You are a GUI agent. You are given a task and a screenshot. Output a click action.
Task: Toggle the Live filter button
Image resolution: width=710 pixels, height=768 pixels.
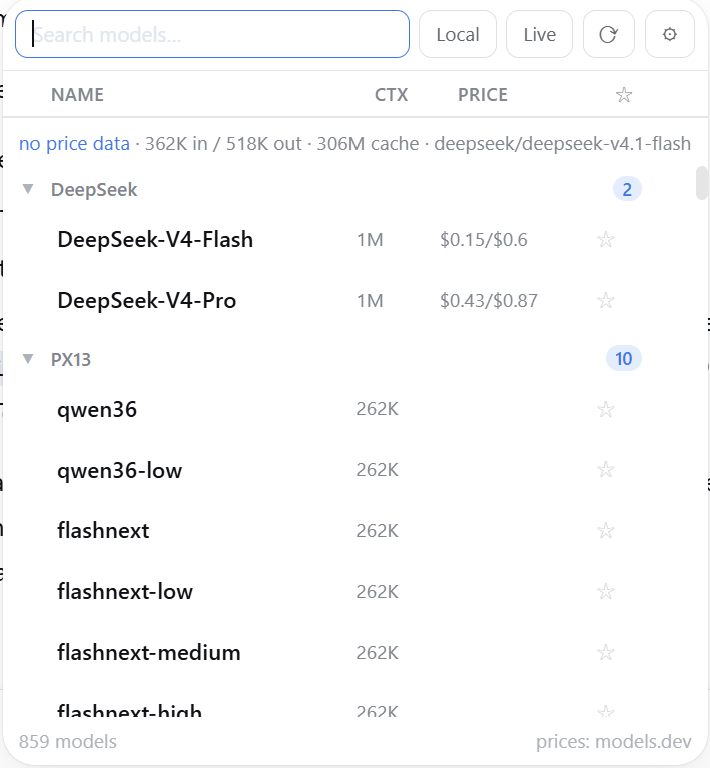[539, 34]
